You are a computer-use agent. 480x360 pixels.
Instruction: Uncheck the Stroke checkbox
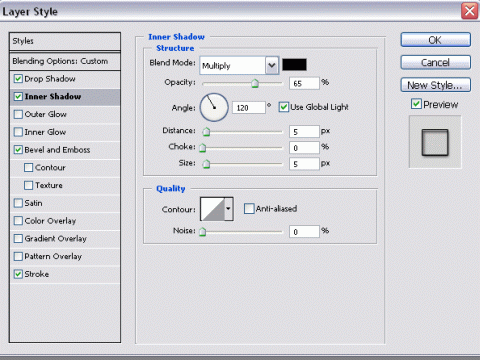coord(18,274)
